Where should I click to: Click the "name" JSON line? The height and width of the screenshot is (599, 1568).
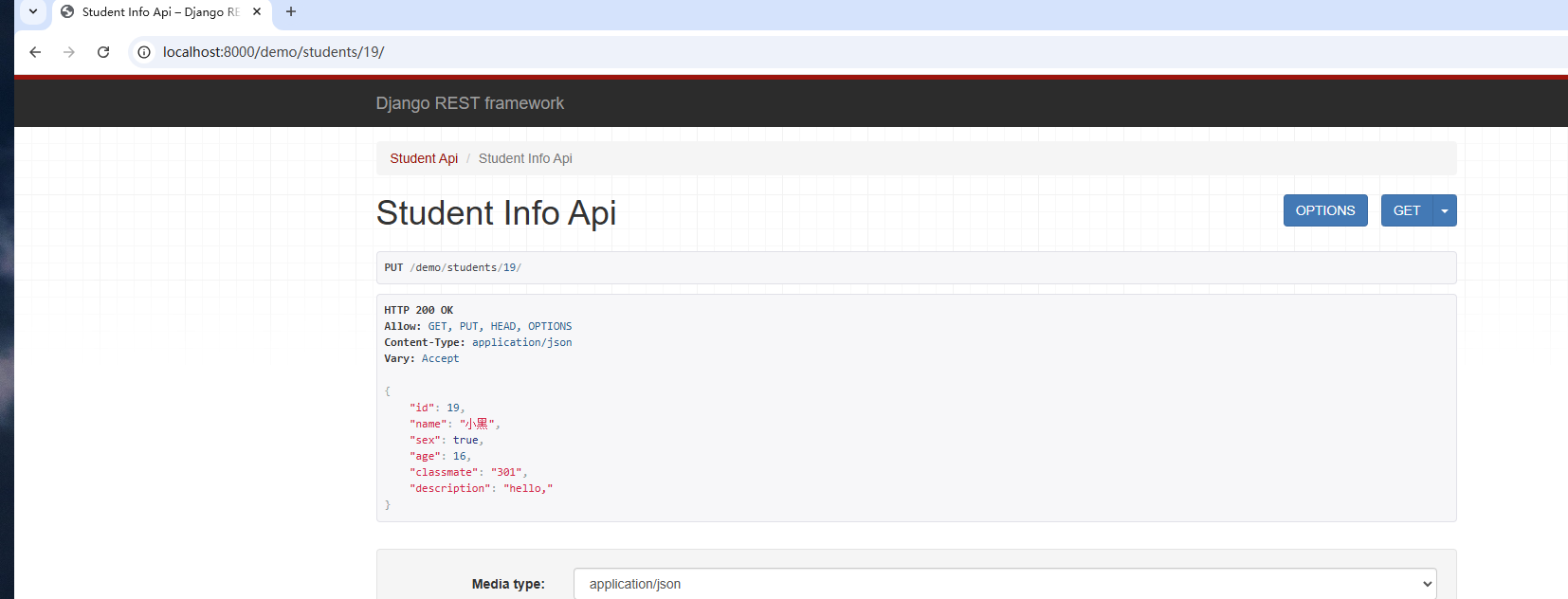455,424
